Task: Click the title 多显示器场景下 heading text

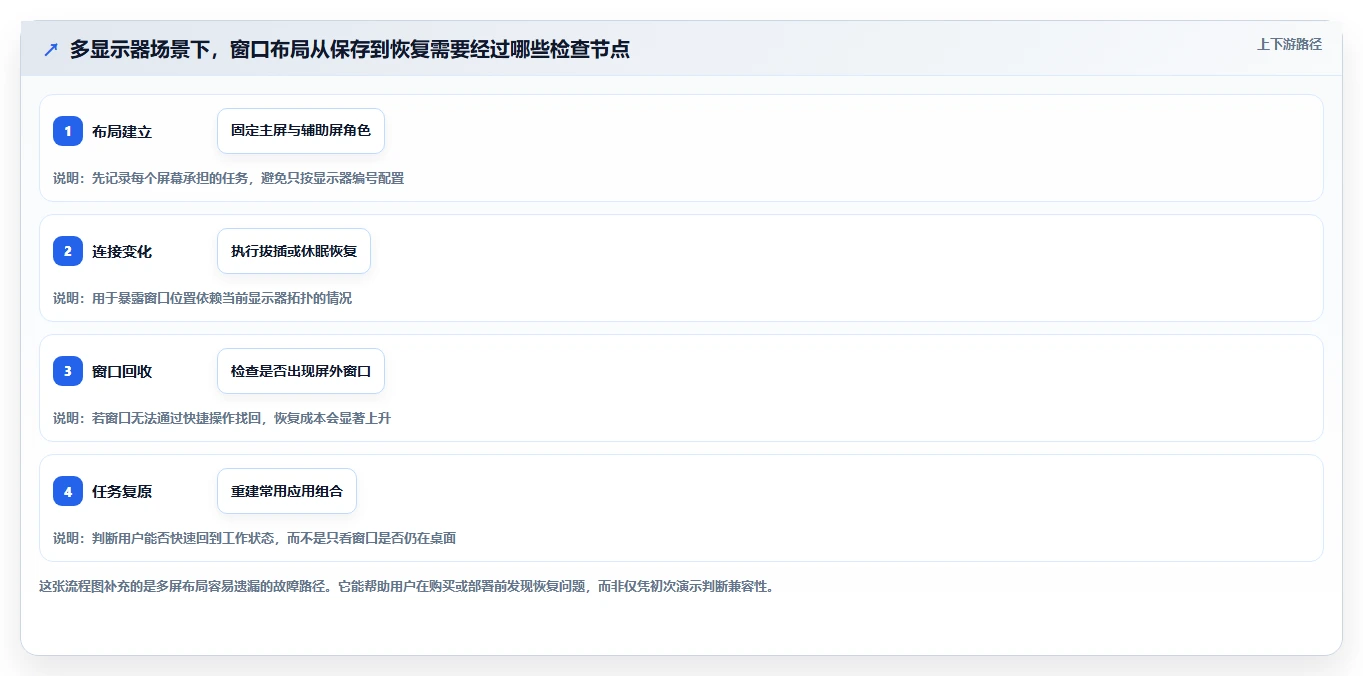Action: (350, 49)
